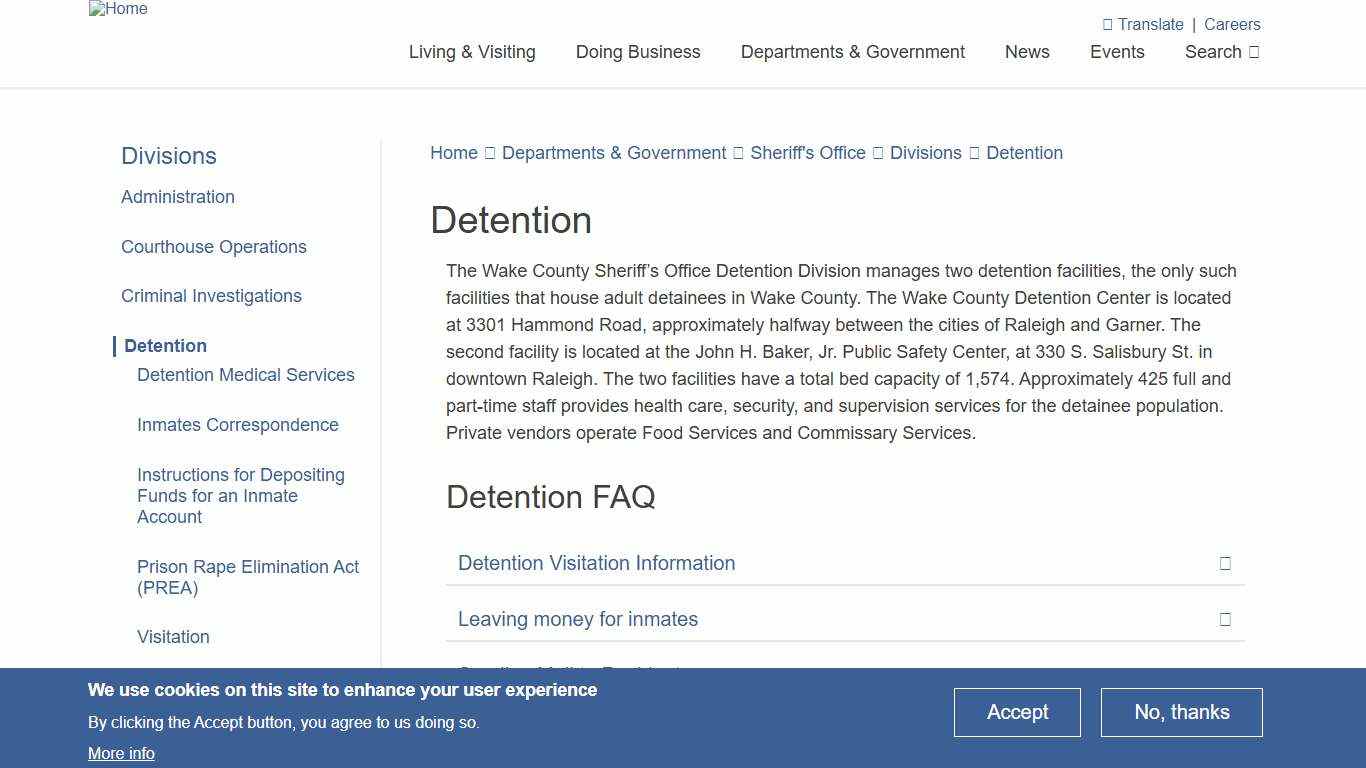Open the Doing Business menu
1366x768 pixels.
pos(637,52)
